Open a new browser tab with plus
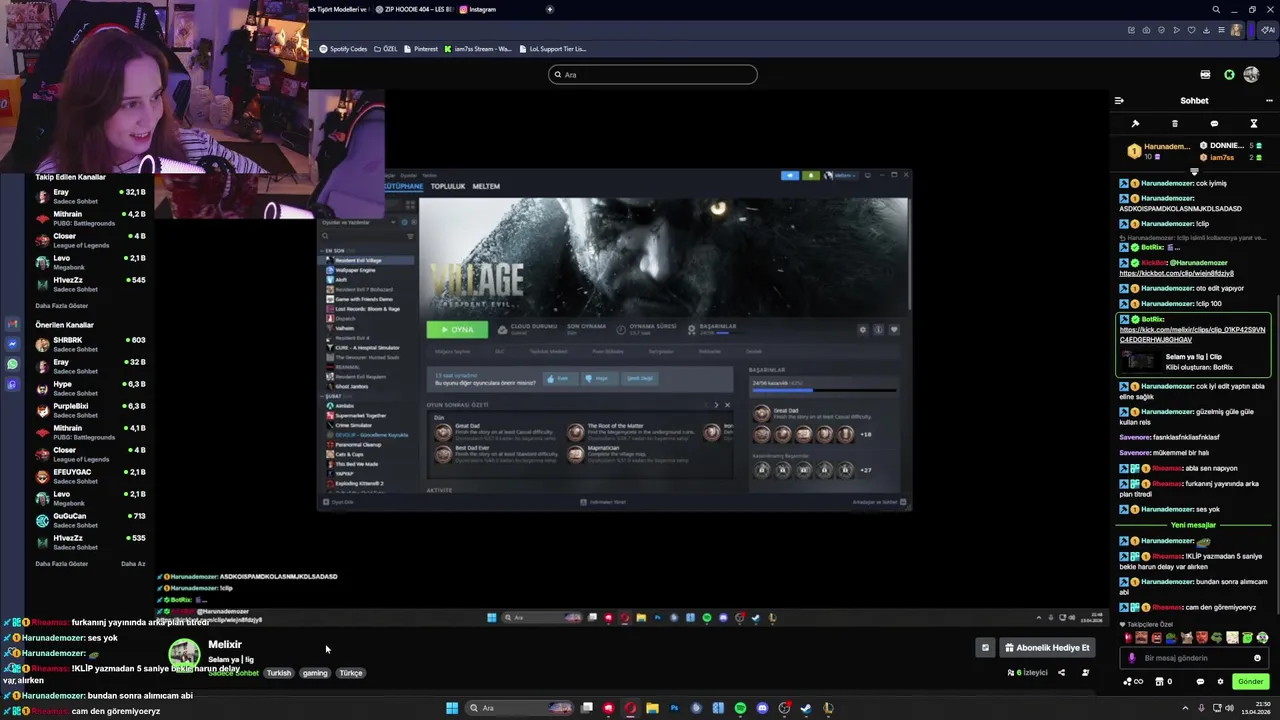 [549, 9]
